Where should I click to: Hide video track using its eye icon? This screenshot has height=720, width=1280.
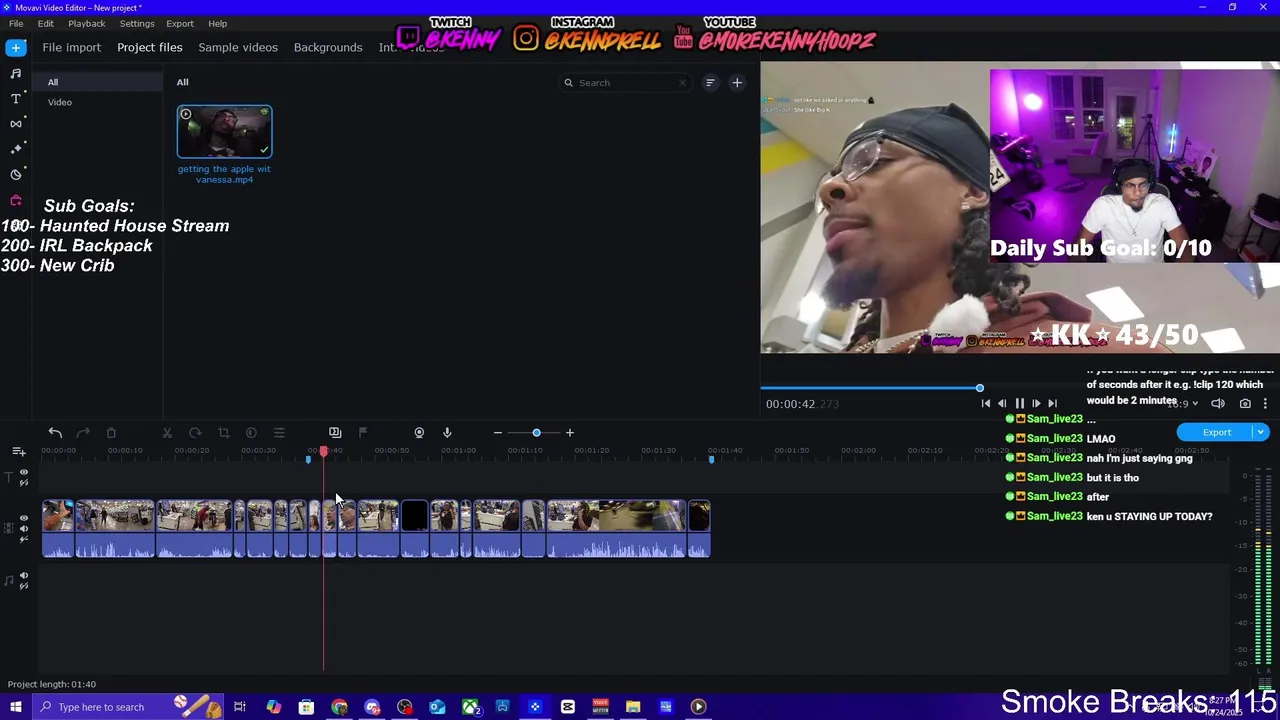24,519
